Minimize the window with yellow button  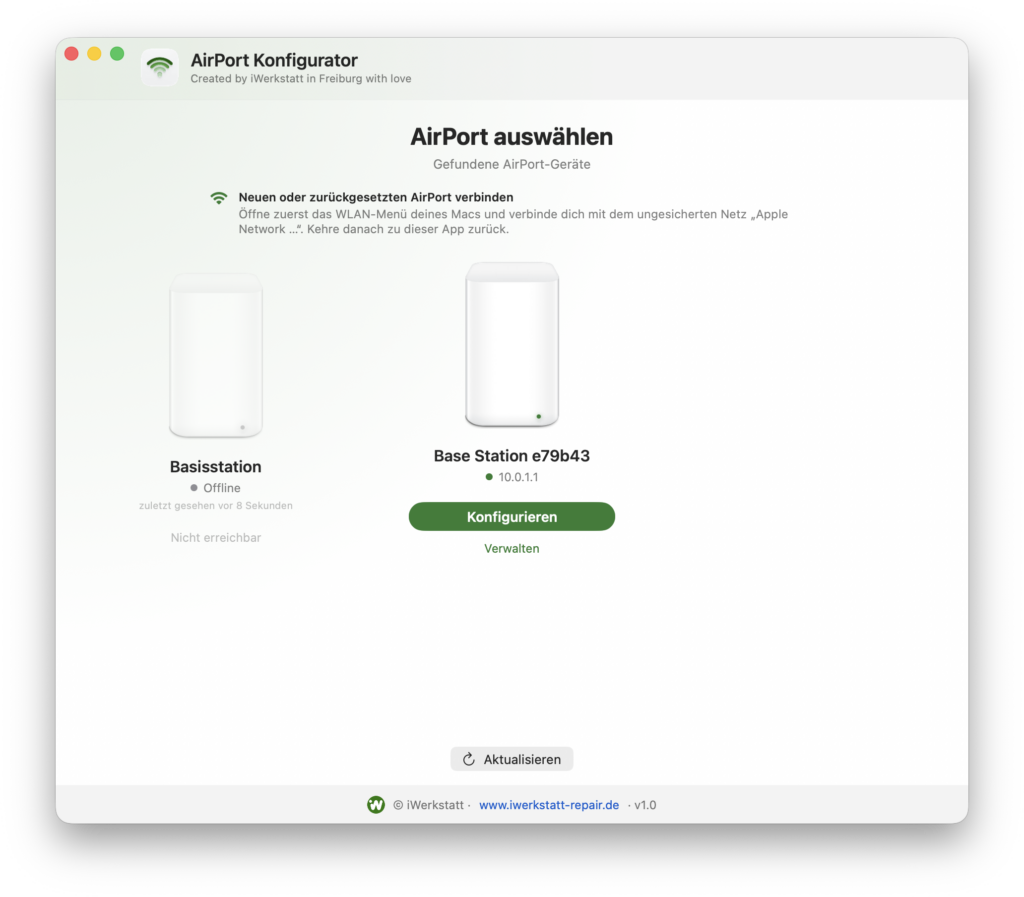[x=95, y=54]
